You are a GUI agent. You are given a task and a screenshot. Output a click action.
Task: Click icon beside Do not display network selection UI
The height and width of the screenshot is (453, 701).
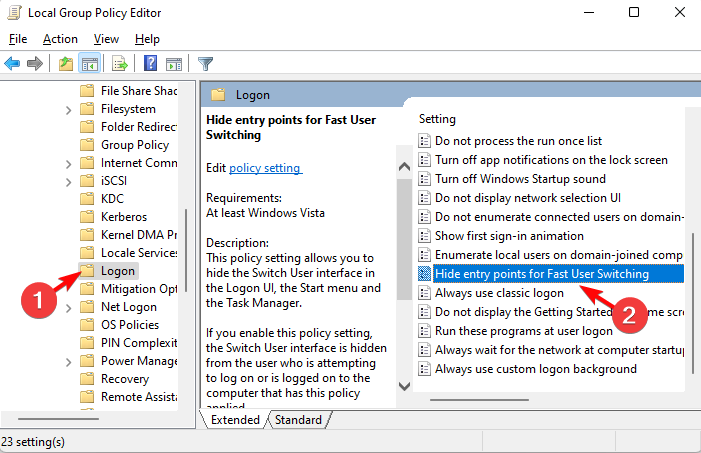coord(424,198)
